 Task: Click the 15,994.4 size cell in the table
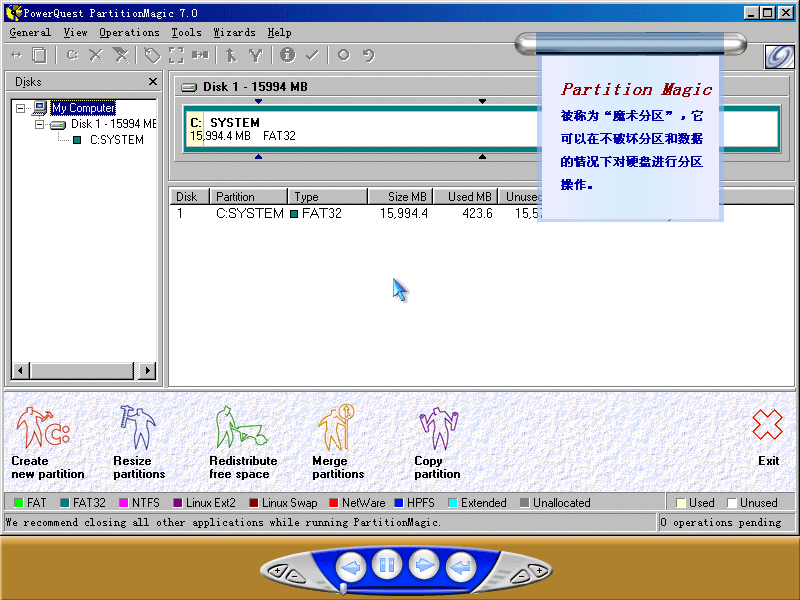(404, 213)
